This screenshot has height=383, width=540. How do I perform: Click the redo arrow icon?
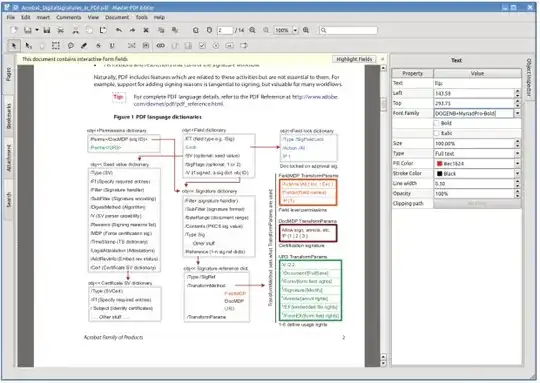133,30
